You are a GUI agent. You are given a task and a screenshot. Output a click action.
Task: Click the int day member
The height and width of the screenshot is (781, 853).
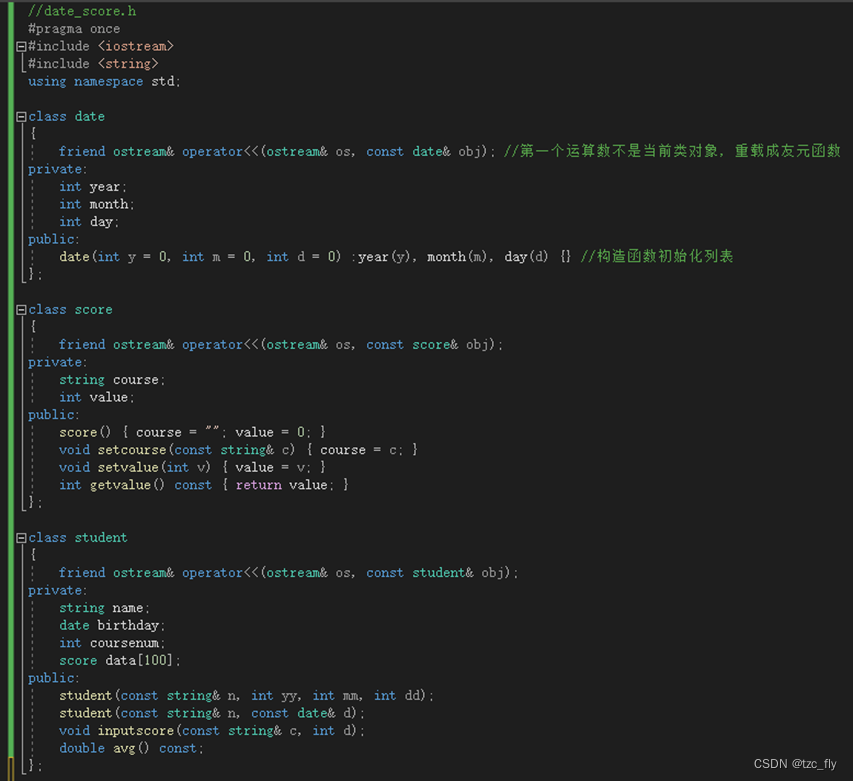coord(89,222)
